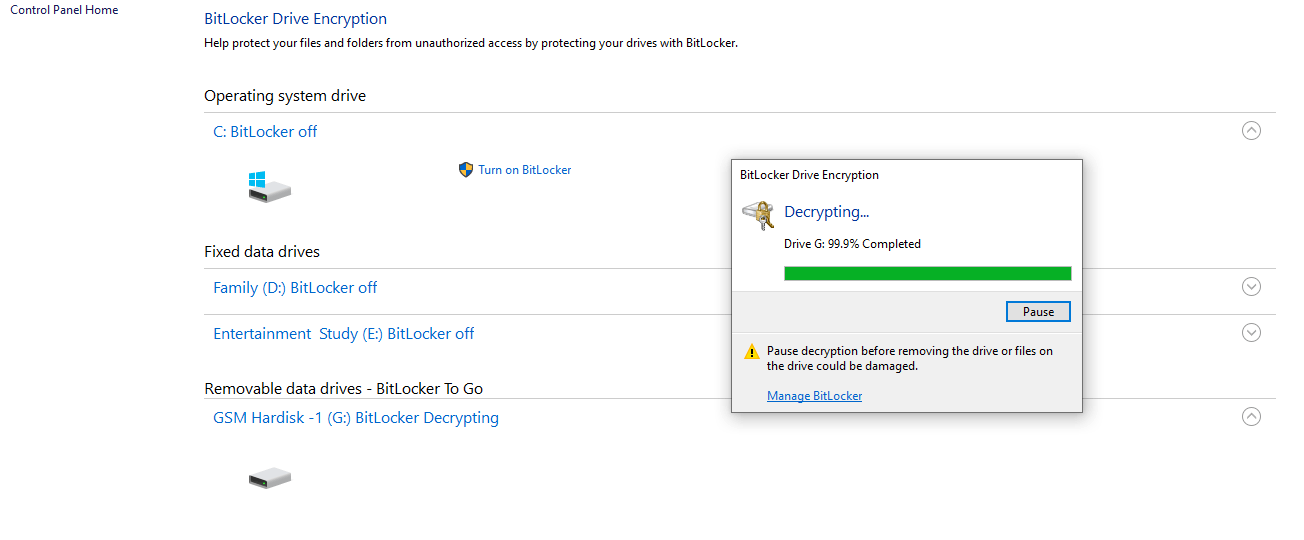The height and width of the screenshot is (540, 1304).
Task: Expand the Entertainment Study (E:) chevron
Action: click(1251, 332)
